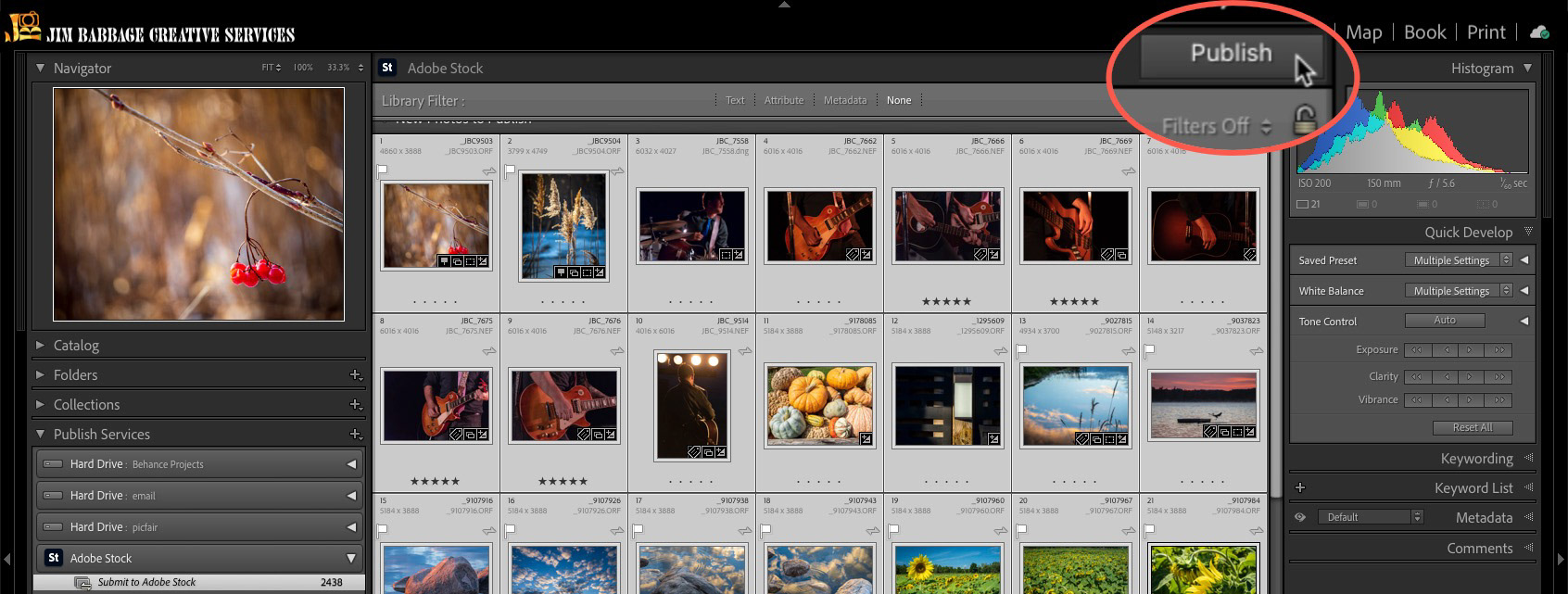This screenshot has height=594, width=1568.
Task: Add a folder with the Folders plus icon
Action: [355, 375]
